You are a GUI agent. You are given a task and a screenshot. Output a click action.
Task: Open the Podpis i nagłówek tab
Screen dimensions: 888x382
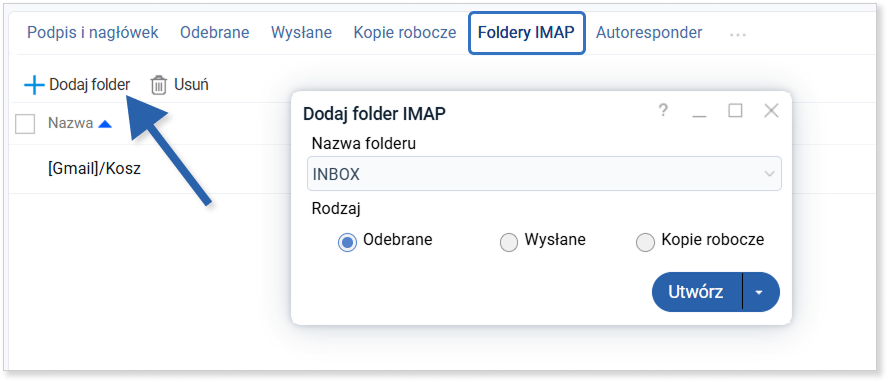93,33
